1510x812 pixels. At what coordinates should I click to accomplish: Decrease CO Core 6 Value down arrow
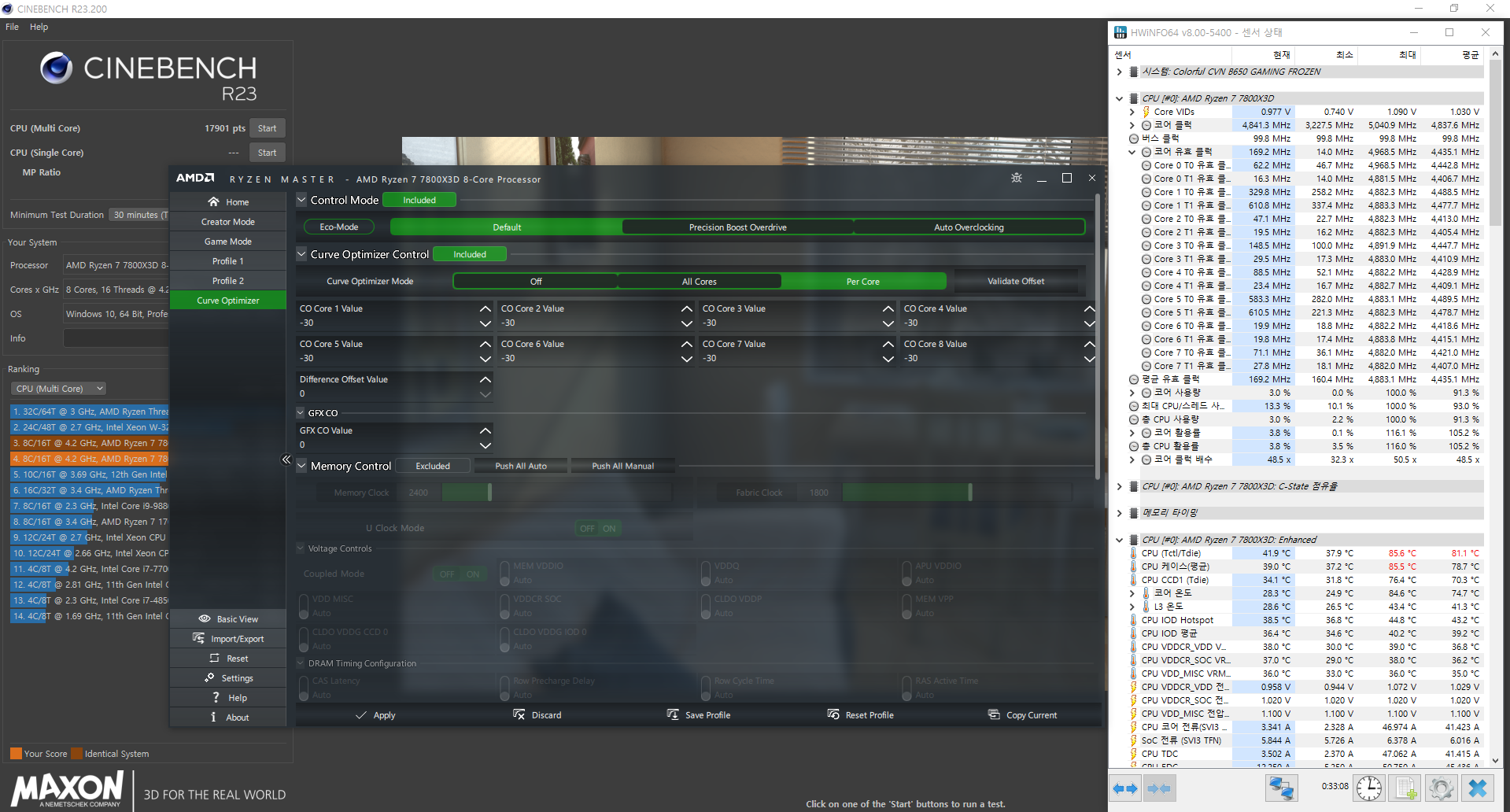pos(686,359)
